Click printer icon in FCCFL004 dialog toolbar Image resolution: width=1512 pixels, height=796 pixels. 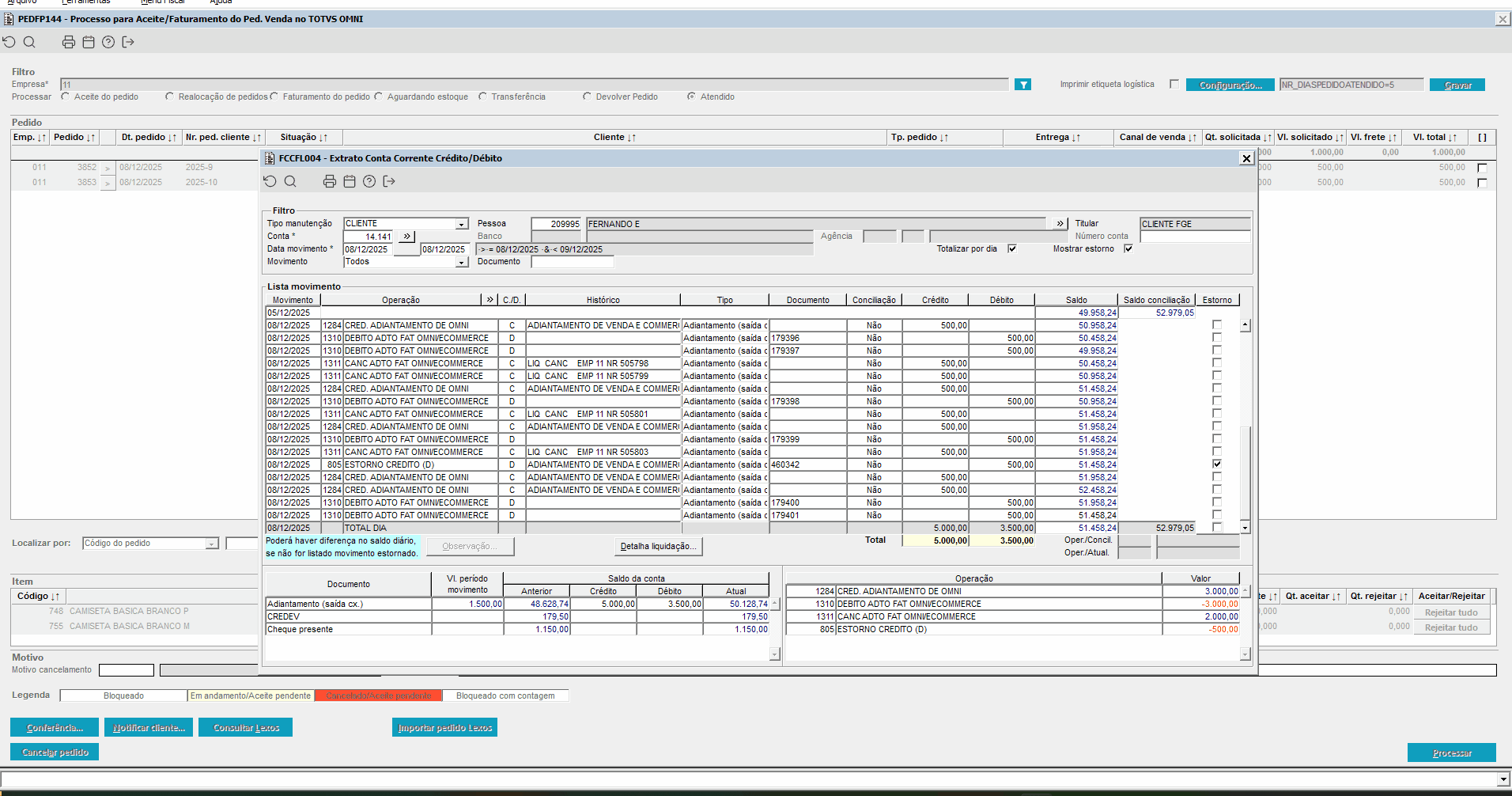(x=330, y=181)
